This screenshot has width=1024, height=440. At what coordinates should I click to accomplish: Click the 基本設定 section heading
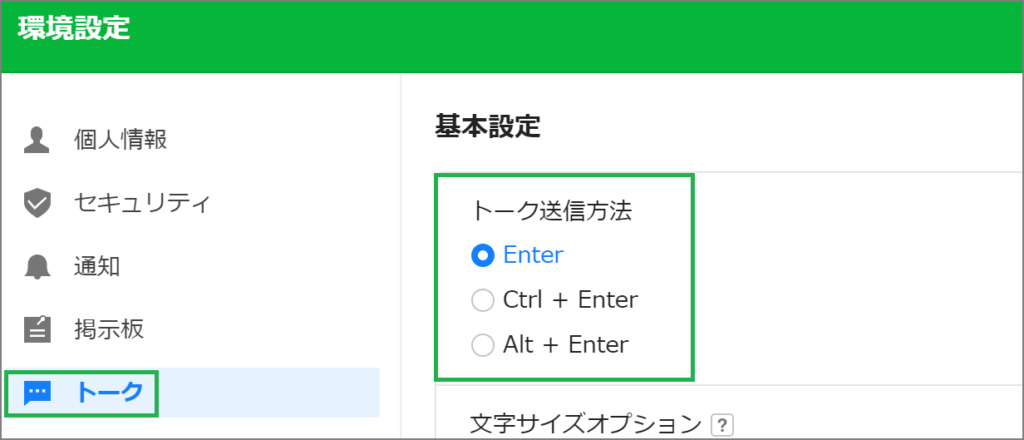[x=488, y=128]
